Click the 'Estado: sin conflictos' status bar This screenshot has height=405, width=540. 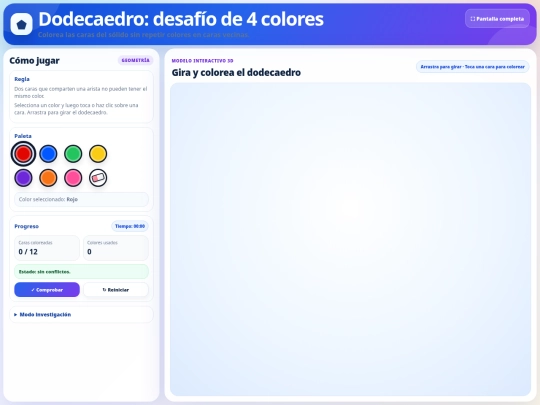click(81, 272)
